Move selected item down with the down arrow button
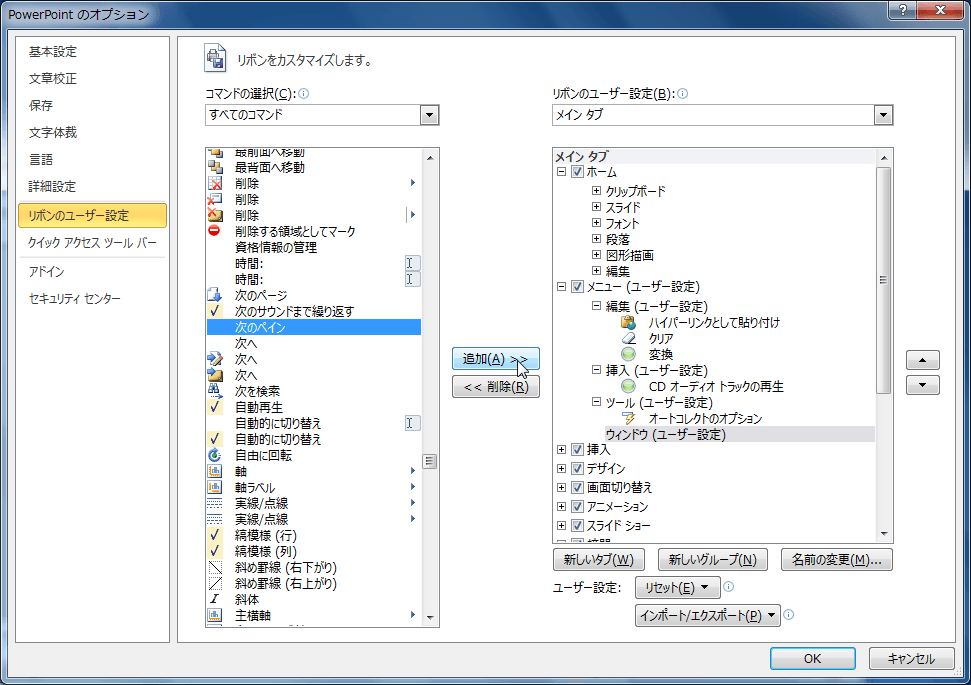971x685 pixels. point(923,385)
